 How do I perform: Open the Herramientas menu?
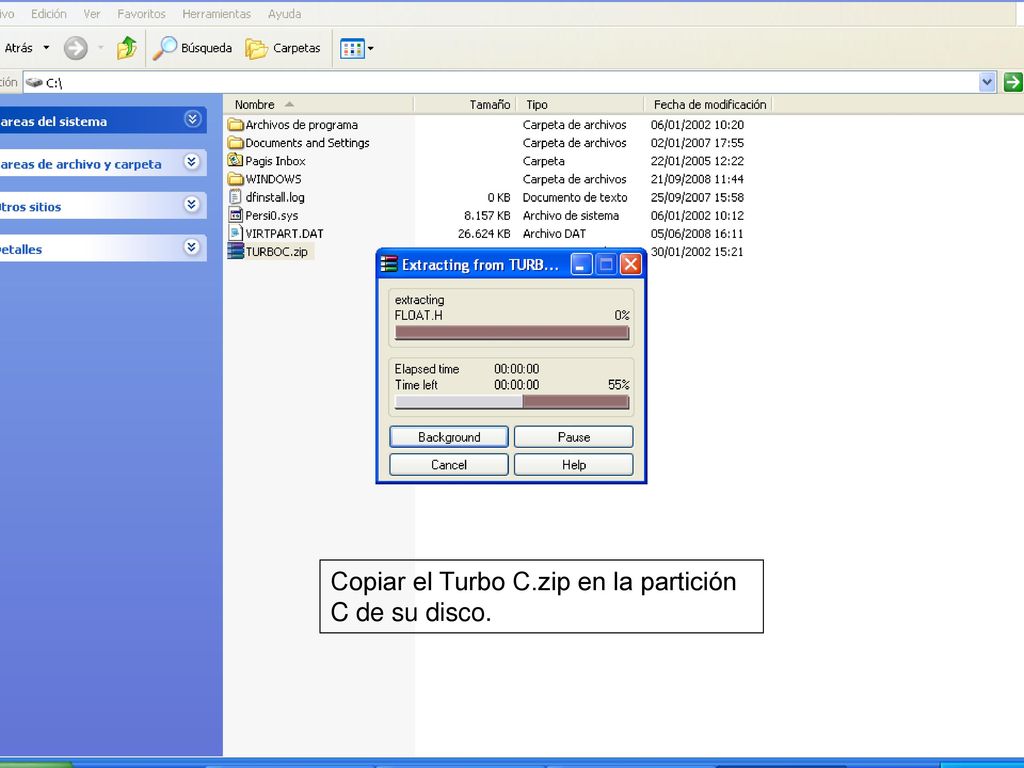pyautogui.click(x=216, y=14)
